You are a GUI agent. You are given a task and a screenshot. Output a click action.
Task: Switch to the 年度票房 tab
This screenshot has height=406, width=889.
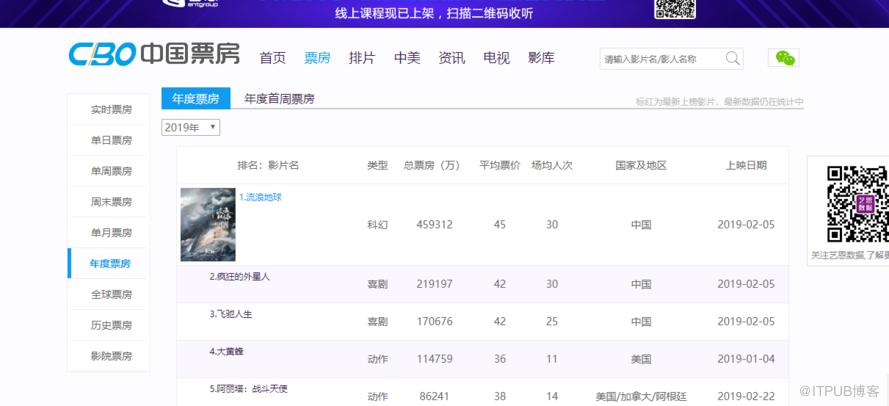196,99
